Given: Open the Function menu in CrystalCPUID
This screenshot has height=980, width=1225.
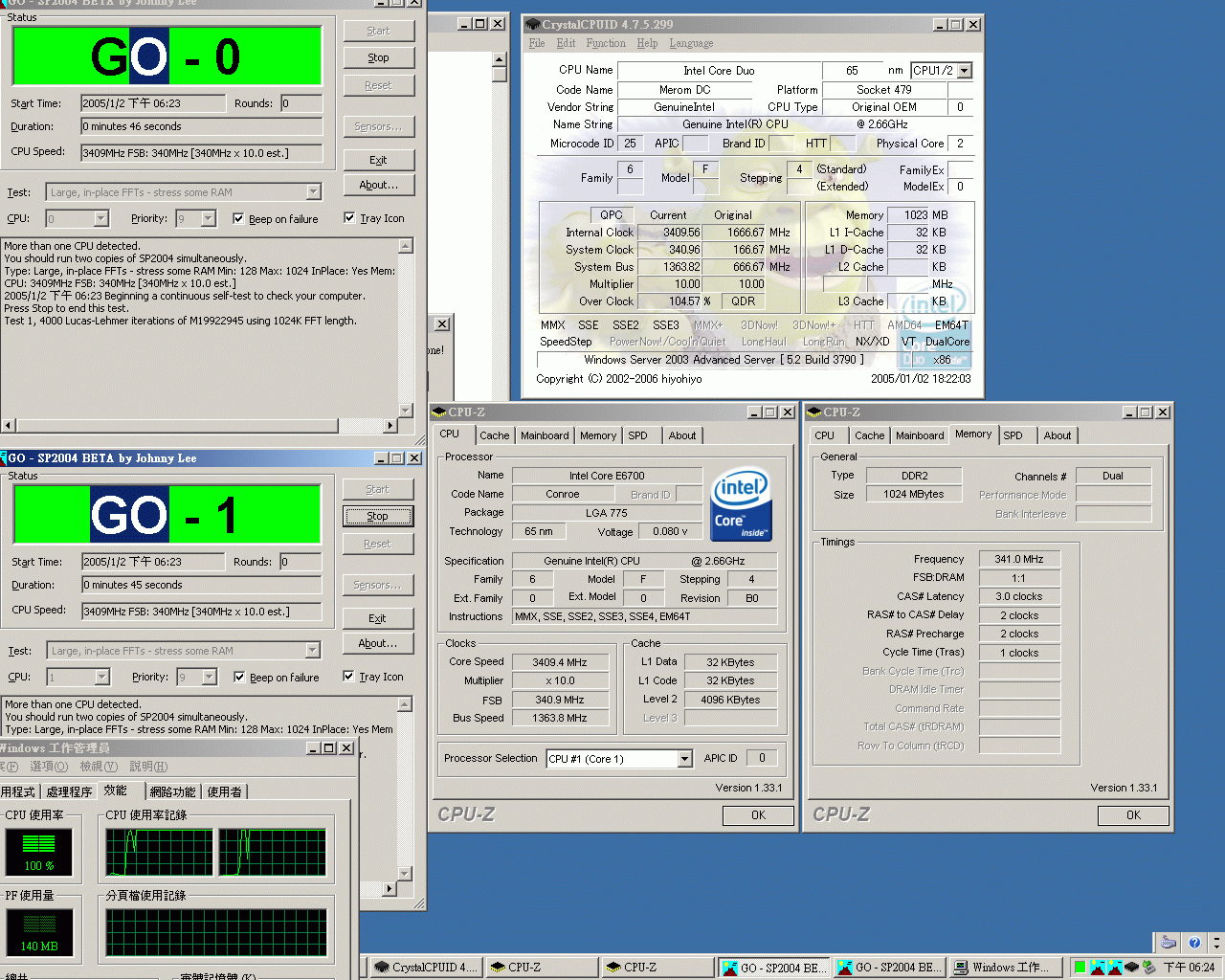Looking at the screenshot, I should [605, 43].
